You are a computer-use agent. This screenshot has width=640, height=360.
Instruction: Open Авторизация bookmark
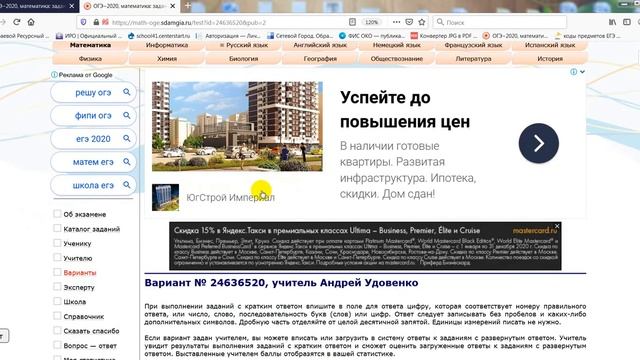[x=230, y=36]
